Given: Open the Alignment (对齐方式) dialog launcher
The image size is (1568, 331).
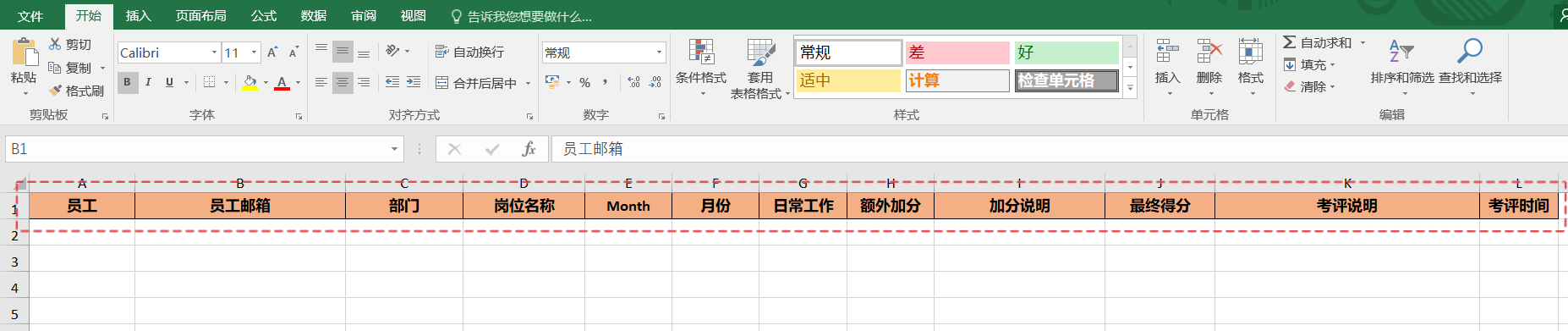Looking at the screenshot, I should tap(529, 116).
